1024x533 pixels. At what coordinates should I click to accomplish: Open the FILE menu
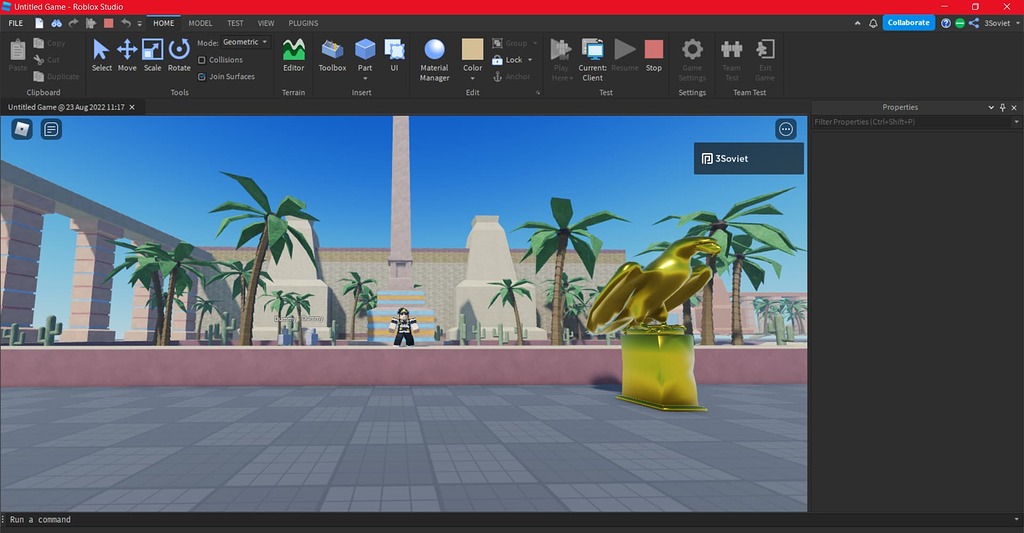point(16,23)
